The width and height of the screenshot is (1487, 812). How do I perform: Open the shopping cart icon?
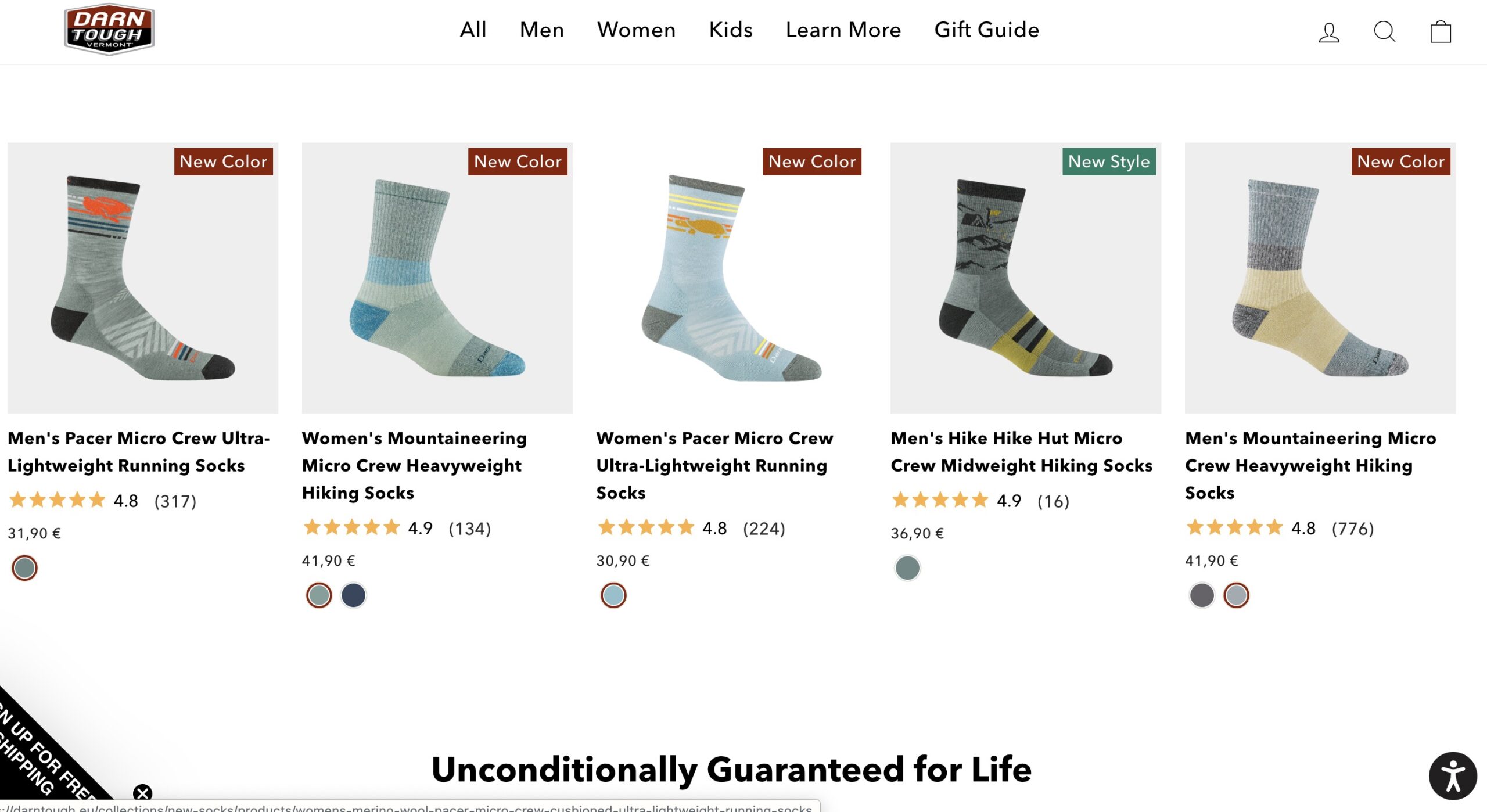coord(1440,32)
